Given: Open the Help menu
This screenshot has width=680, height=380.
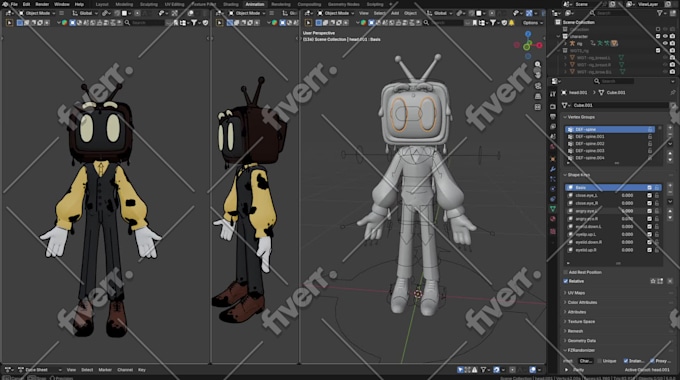Looking at the screenshot, I should coord(79,4).
